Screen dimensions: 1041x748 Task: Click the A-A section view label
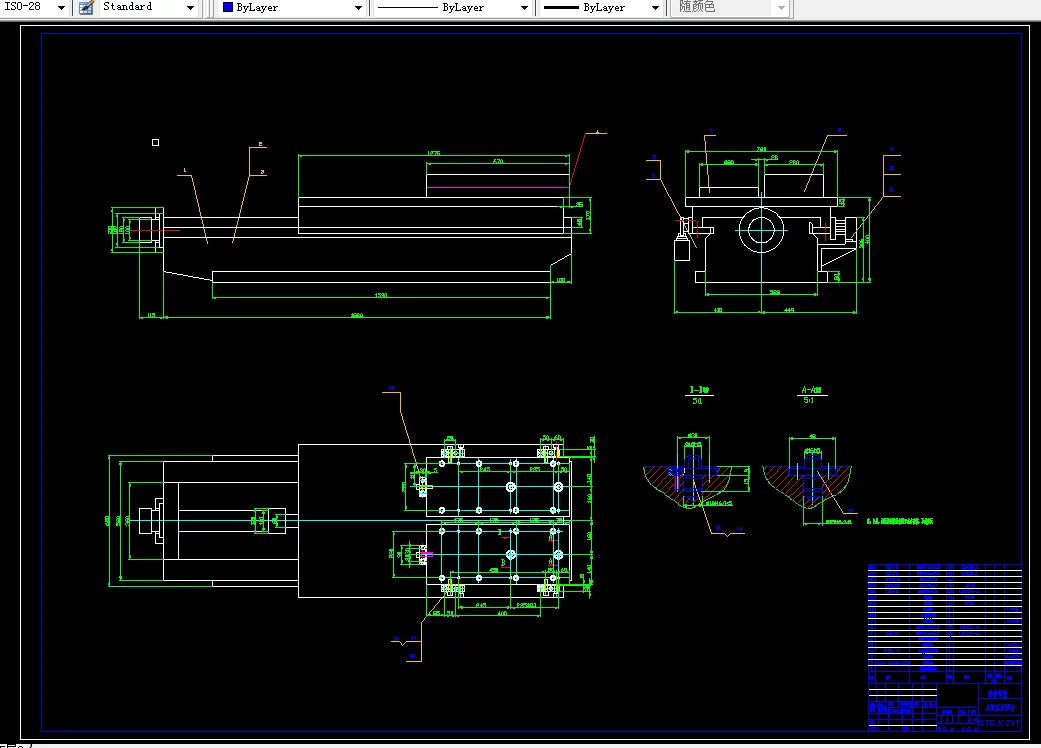tap(811, 390)
